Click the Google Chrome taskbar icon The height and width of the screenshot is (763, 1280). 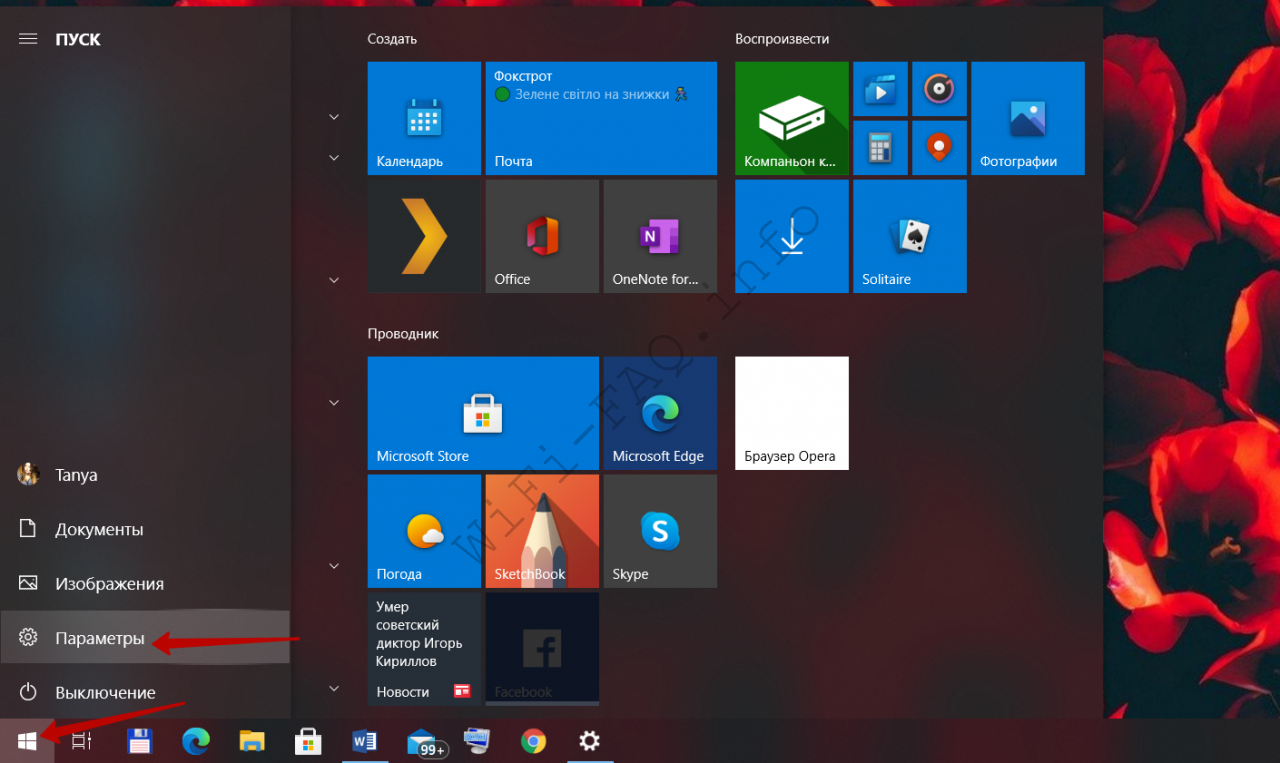pyautogui.click(x=533, y=741)
